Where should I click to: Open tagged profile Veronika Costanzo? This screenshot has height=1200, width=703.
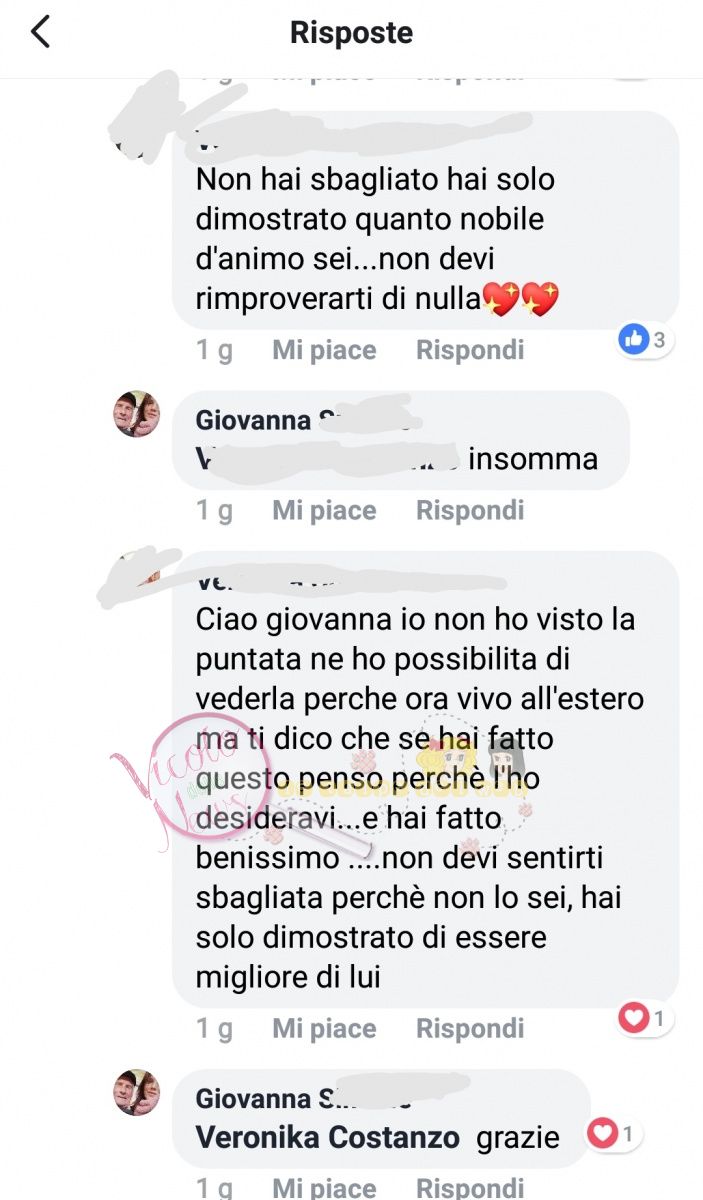point(327,1137)
